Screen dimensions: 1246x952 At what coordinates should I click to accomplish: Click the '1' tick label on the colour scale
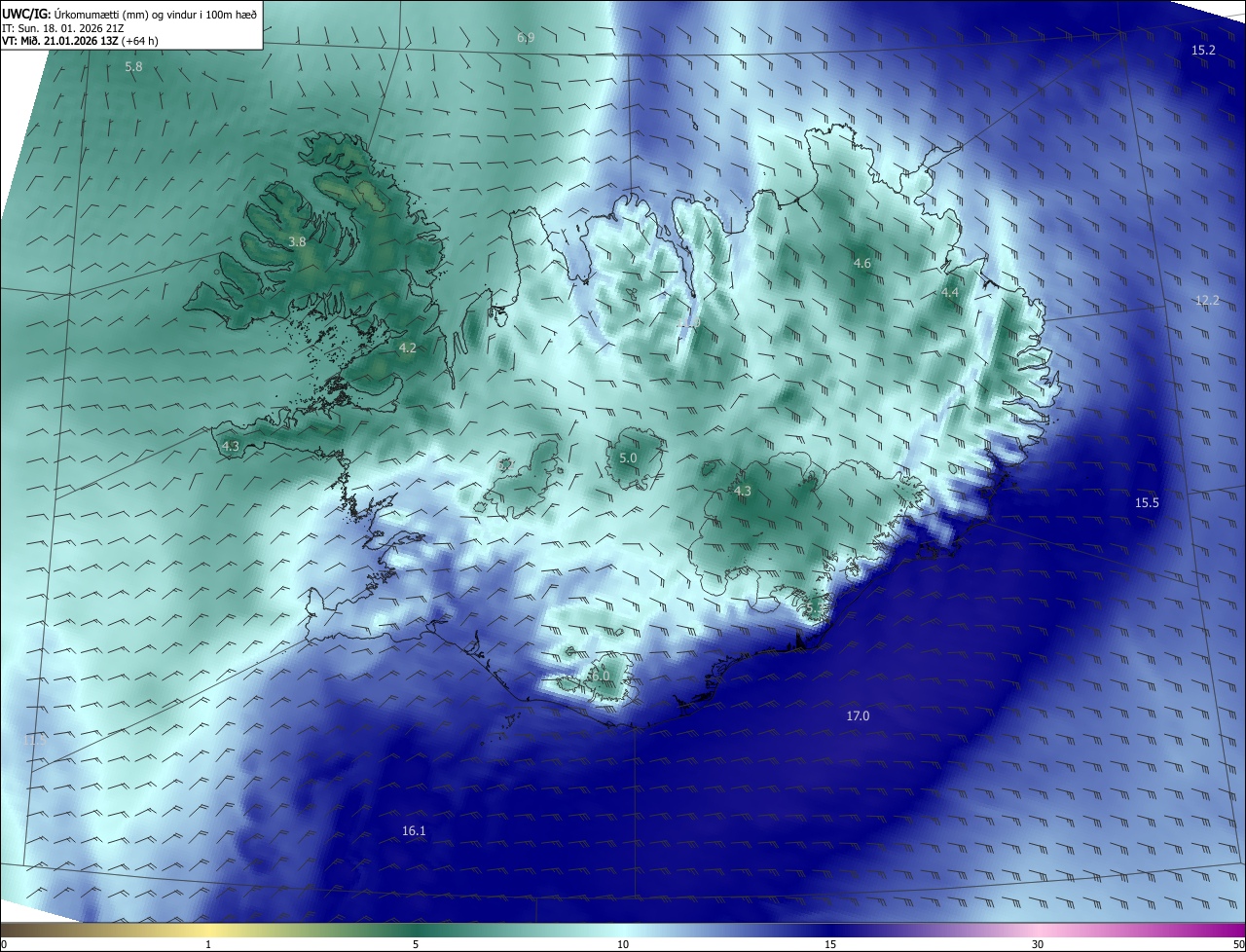pyautogui.click(x=208, y=944)
